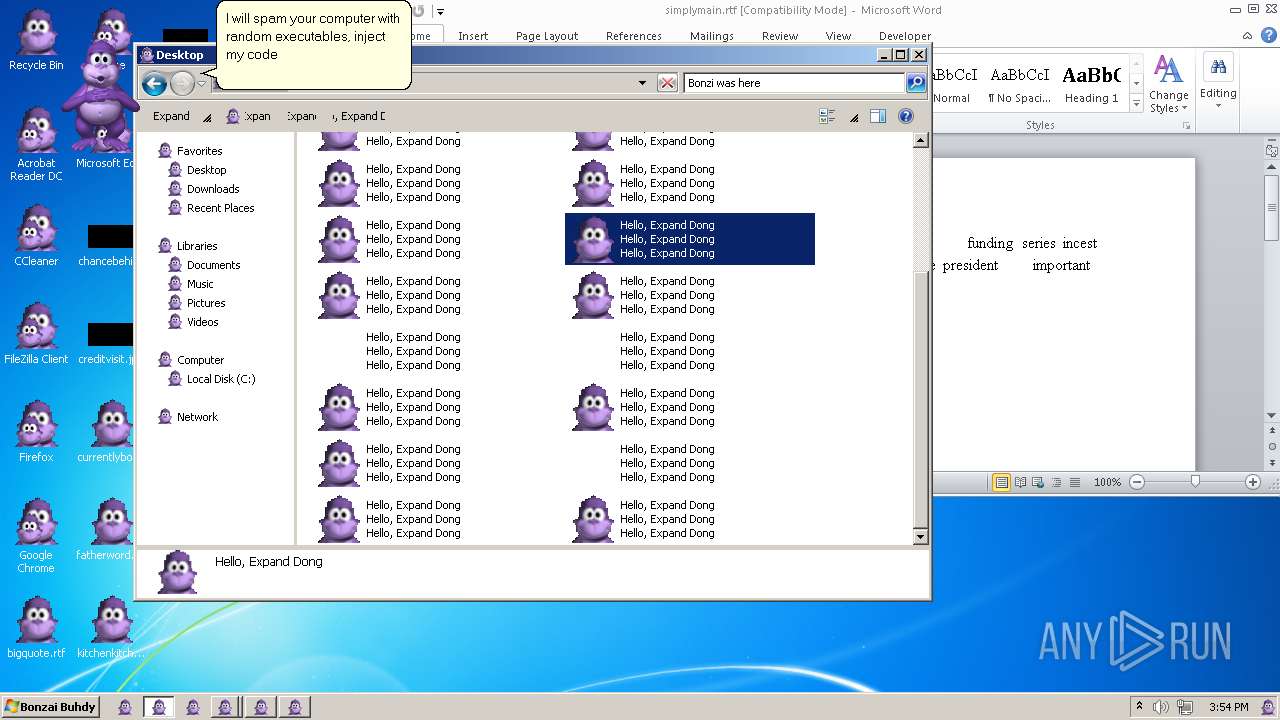The height and width of the screenshot is (720, 1280).
Task: Click the Forward arrow in Explorer window
Action: (x=182, y=83)
